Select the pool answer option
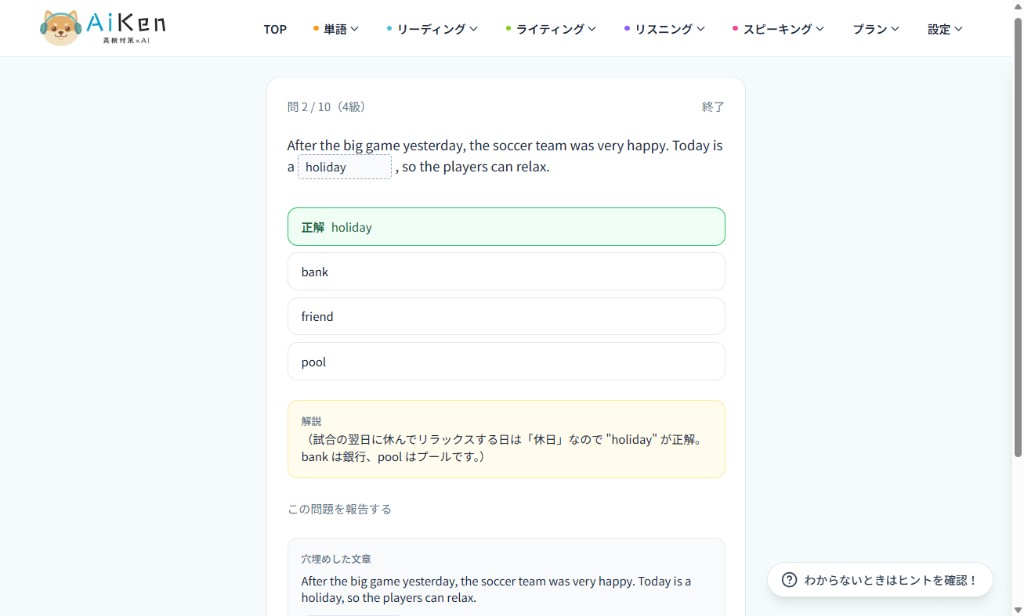This screenshot has height=616, width=1024. click(506, 361)
